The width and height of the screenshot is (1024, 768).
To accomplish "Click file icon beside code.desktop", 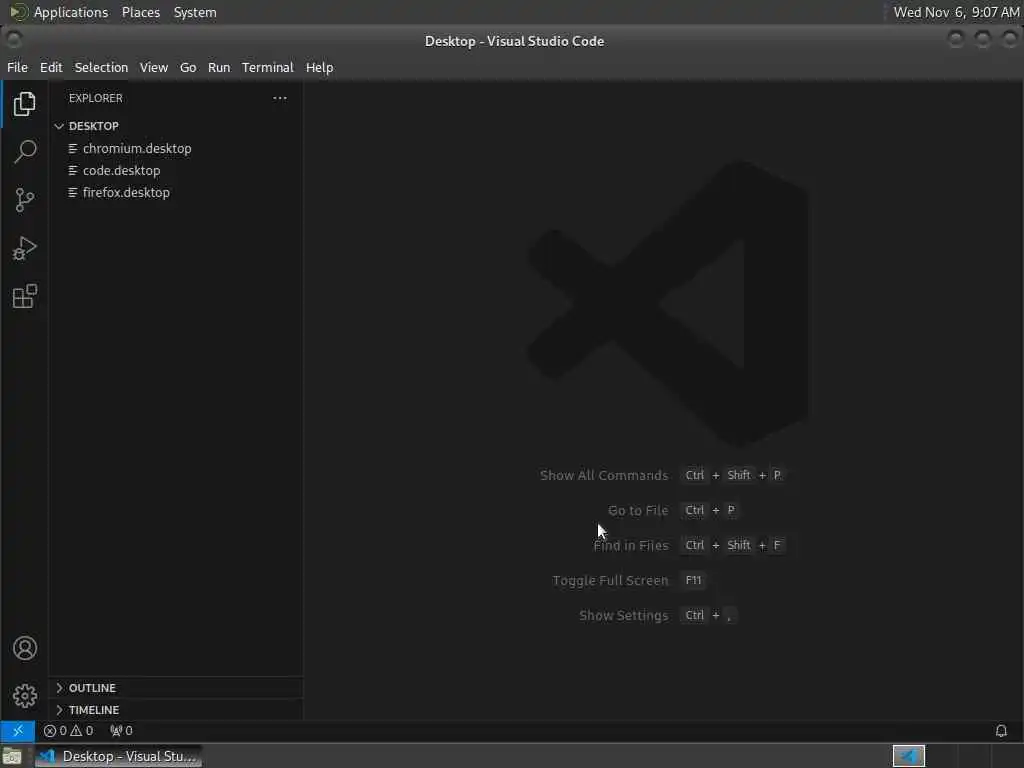I will click(x=72, y=170).
